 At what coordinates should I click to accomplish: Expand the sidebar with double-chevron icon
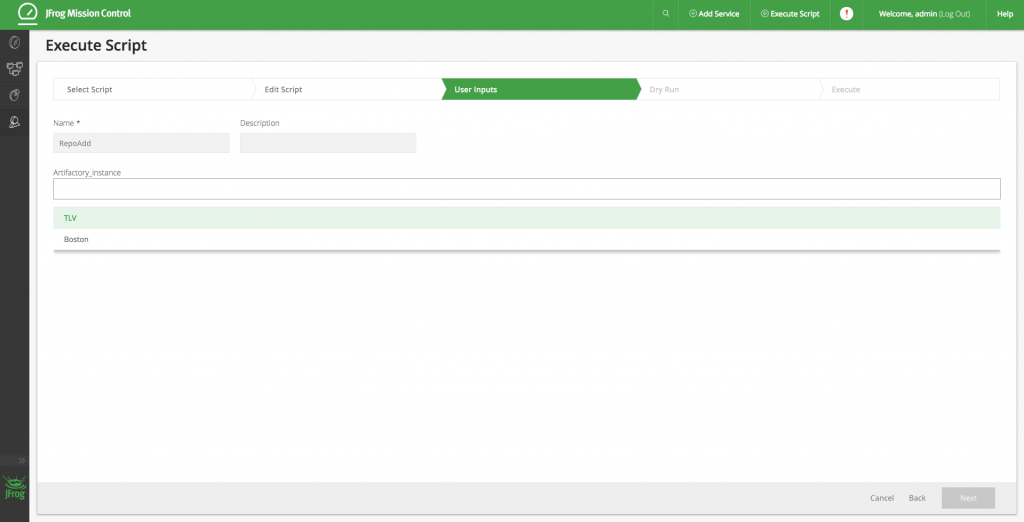coord(22,461)
